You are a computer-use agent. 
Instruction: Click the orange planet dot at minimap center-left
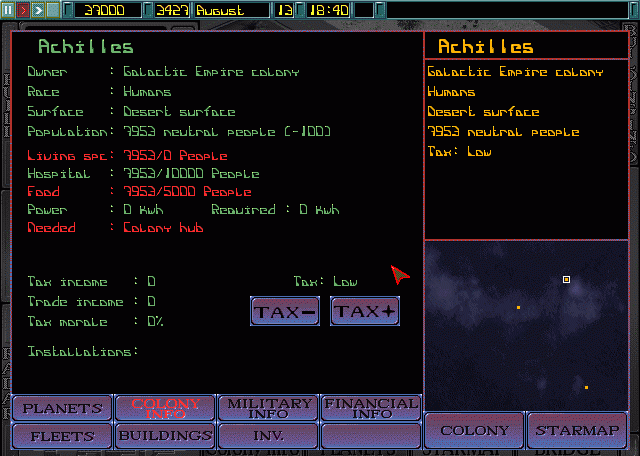click(518, 307)
